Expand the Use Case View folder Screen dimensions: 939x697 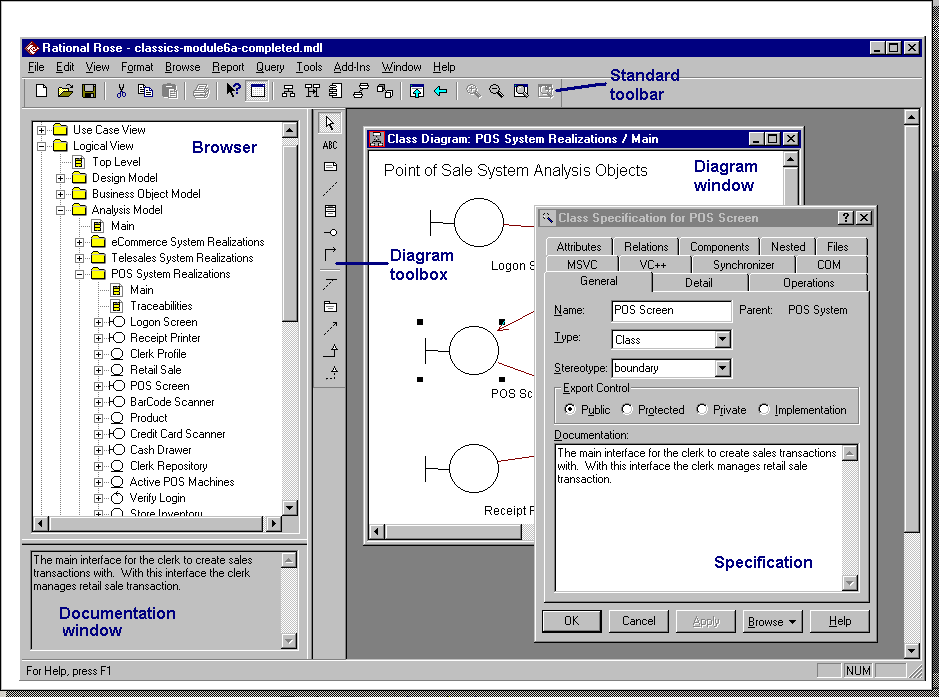41,130
